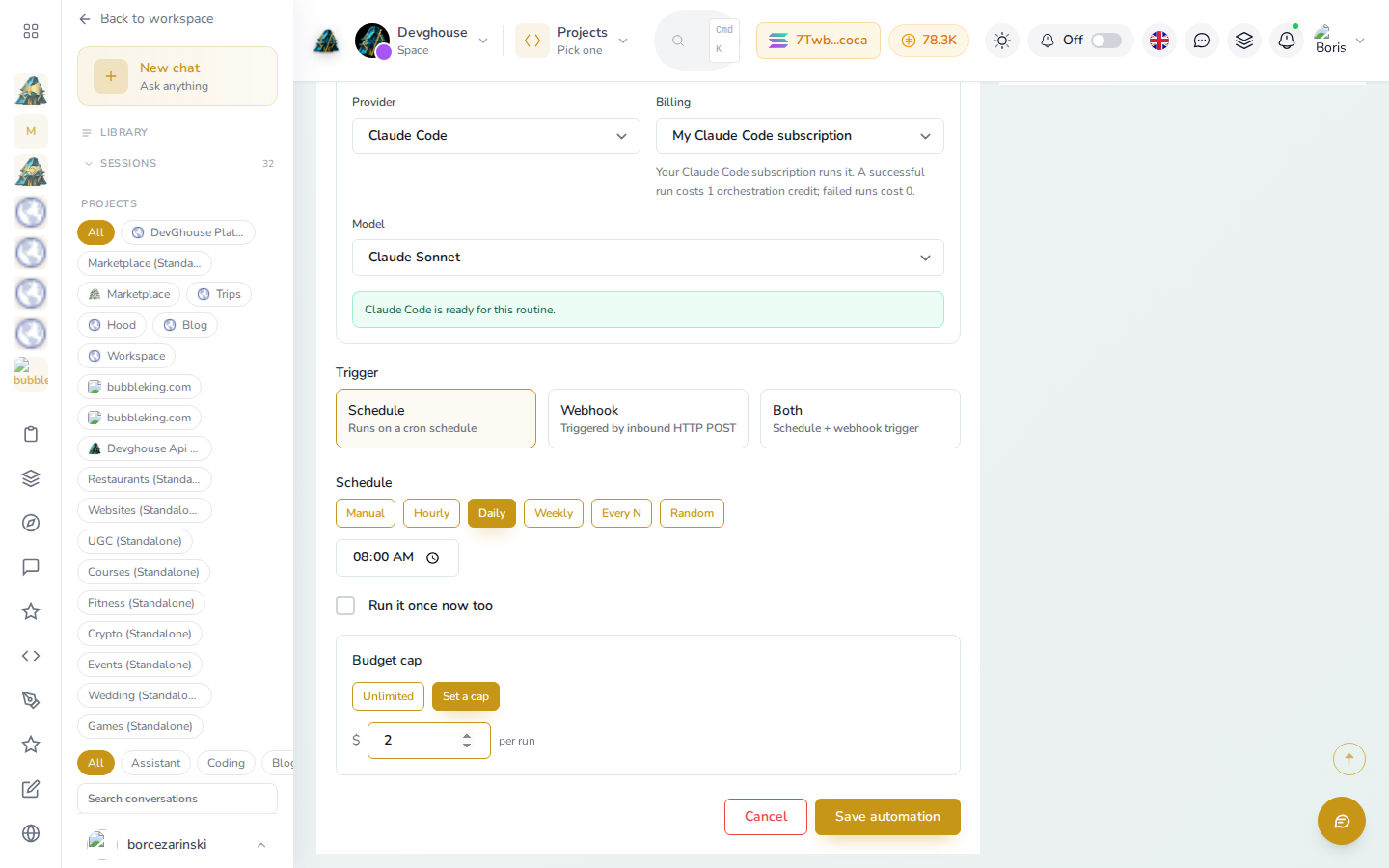Switch to the Coding conversations tab

[226, 763]
